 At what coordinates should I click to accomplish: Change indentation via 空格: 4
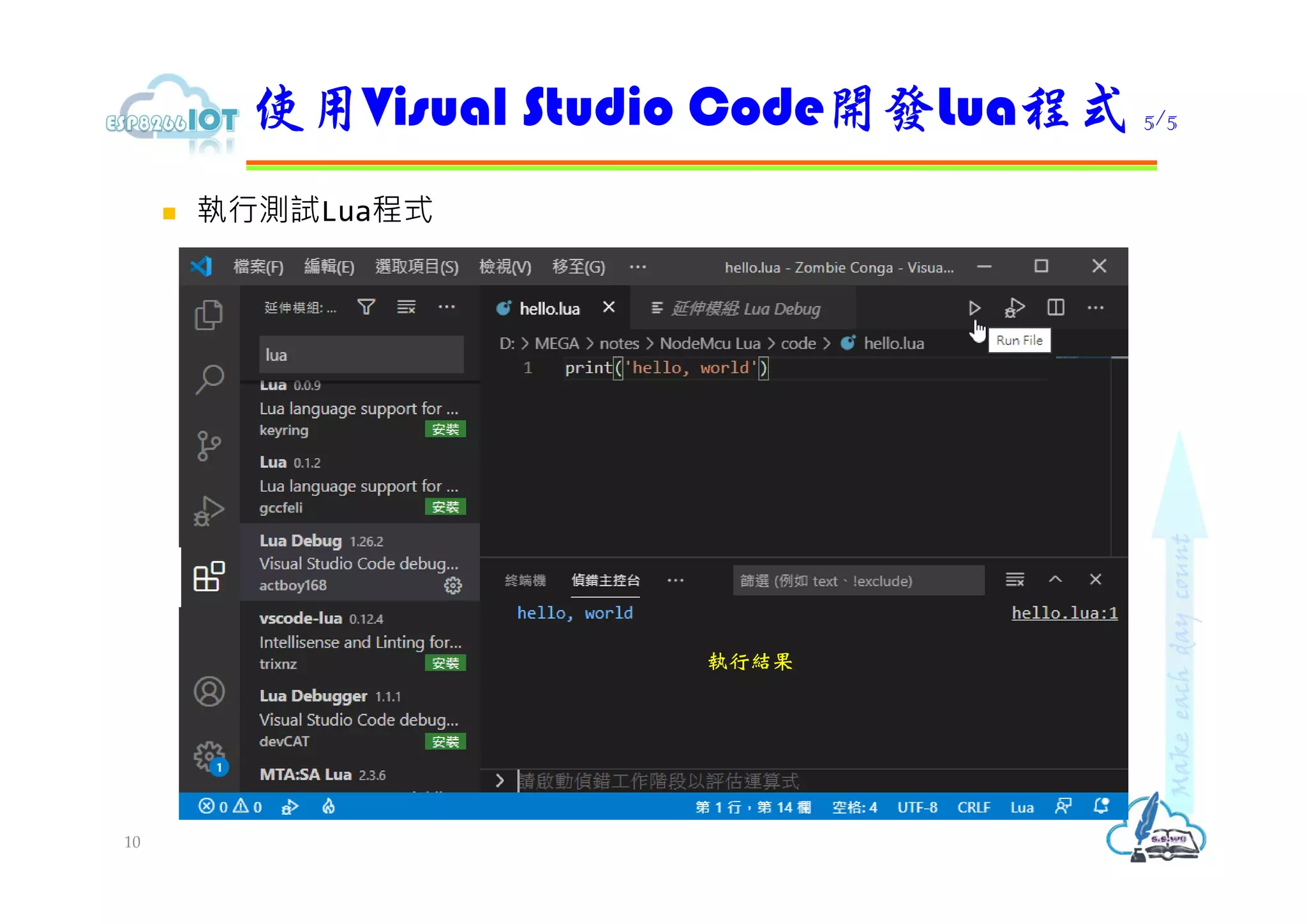click(855, 807)
